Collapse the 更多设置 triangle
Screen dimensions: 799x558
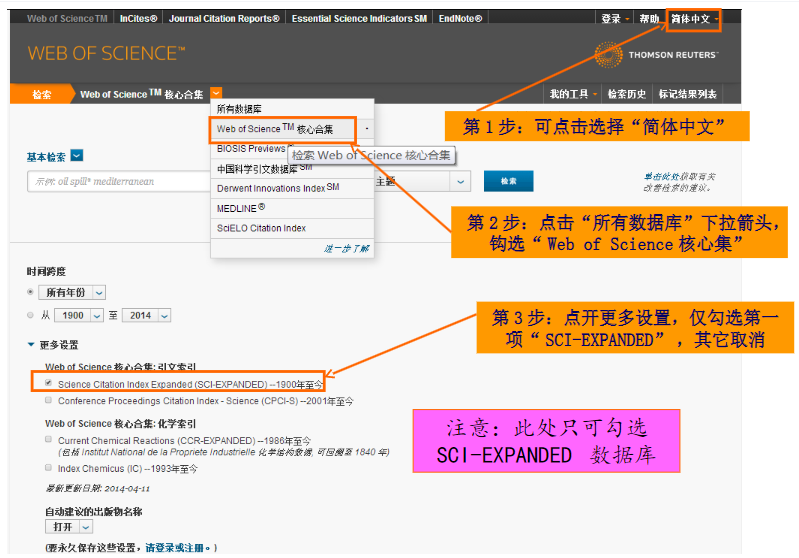(31, 345)
